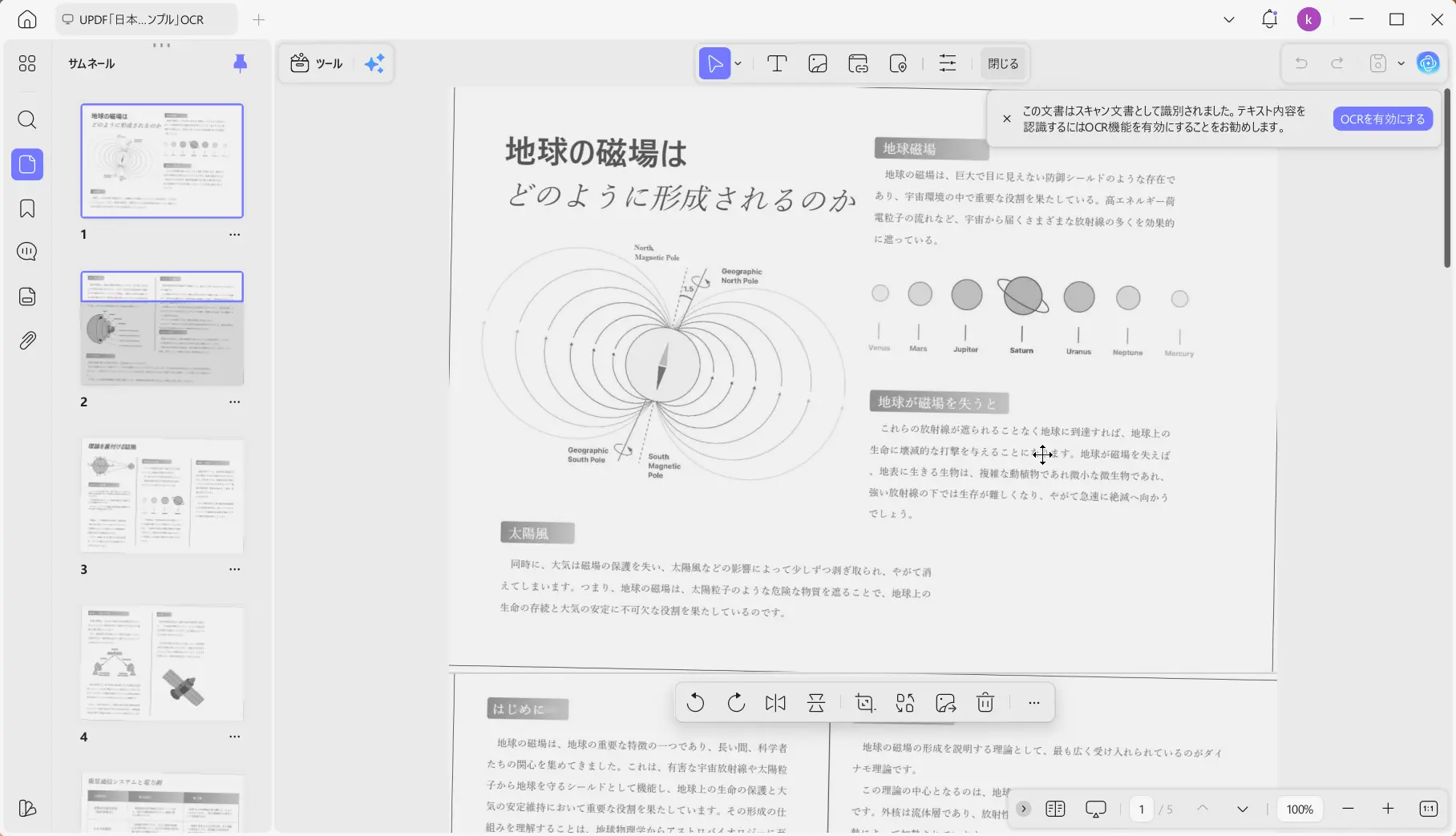Open the ツール tools menu

[x=317, y=63]
